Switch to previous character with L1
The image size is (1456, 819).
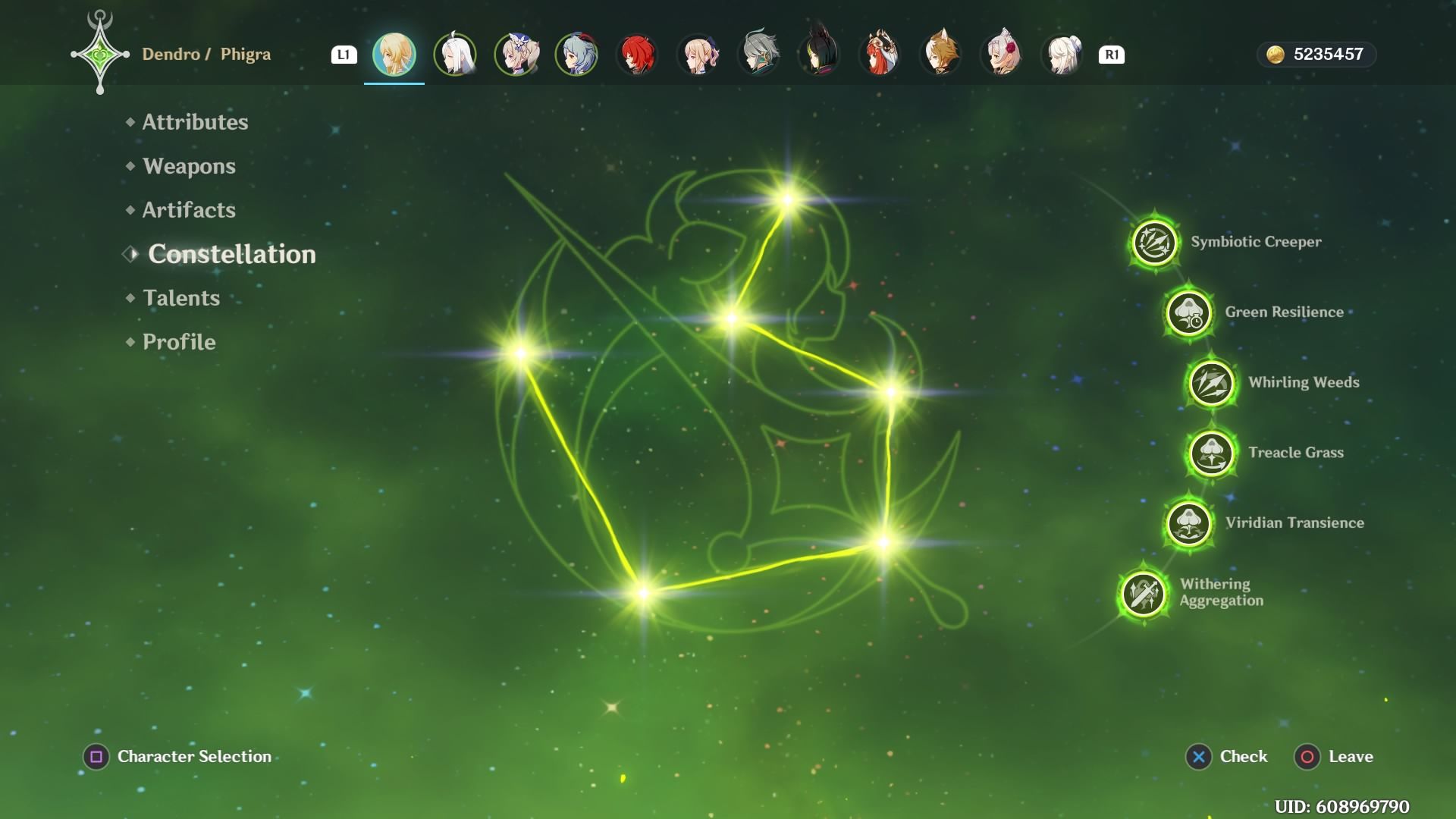[344, 55]
